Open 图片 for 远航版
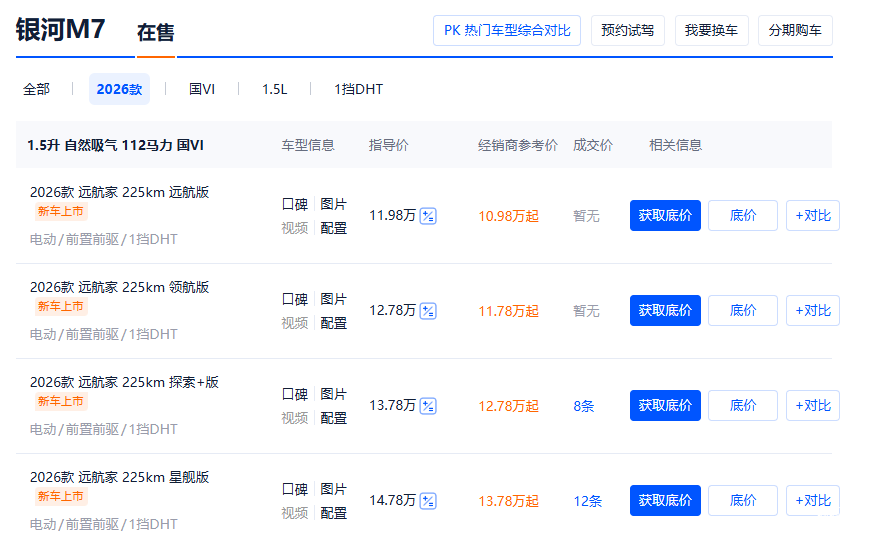This screenshot has height=543, width=870. (x=333, y=204)
